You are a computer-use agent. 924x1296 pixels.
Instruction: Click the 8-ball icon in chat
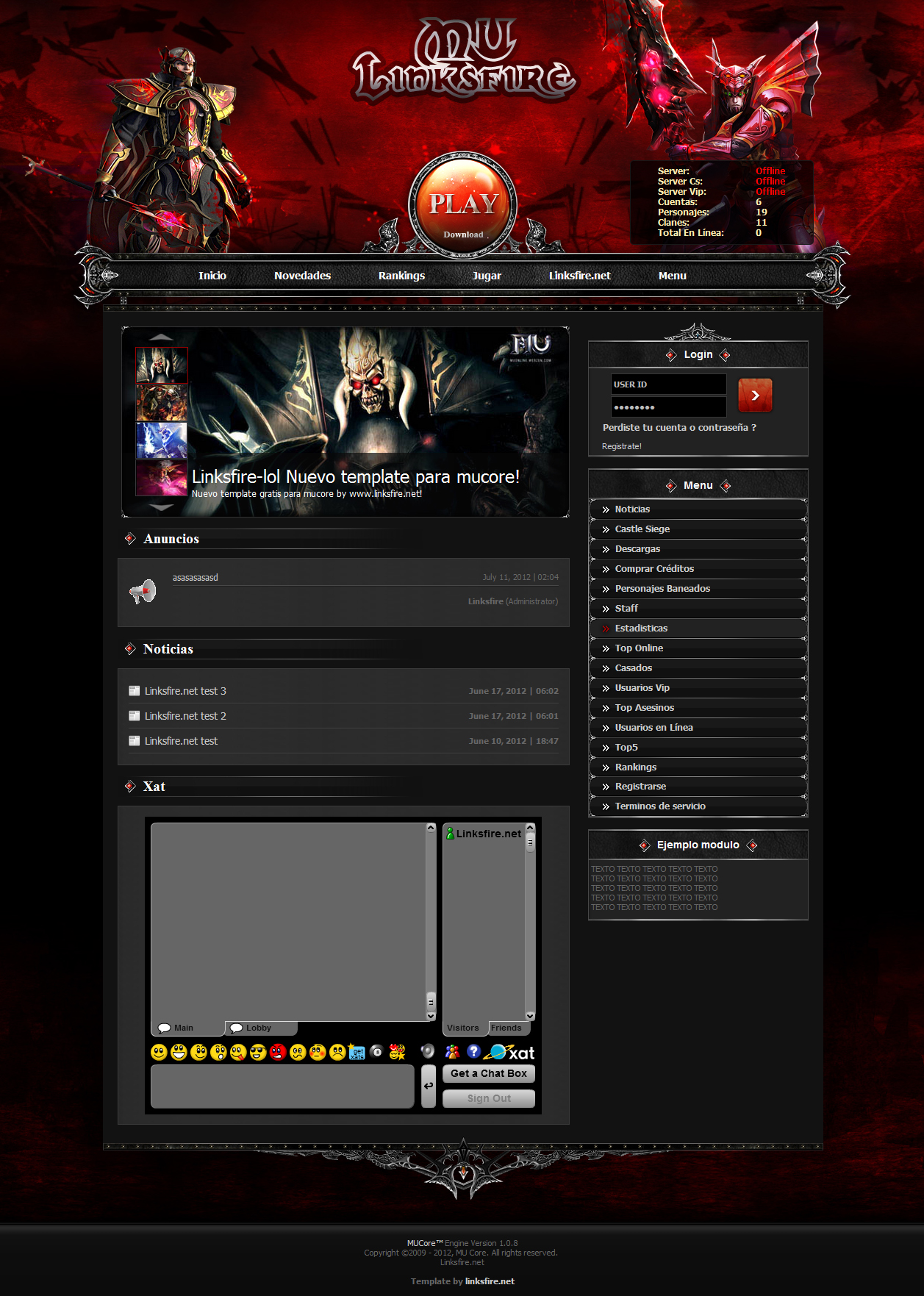tap(377, 1051)
